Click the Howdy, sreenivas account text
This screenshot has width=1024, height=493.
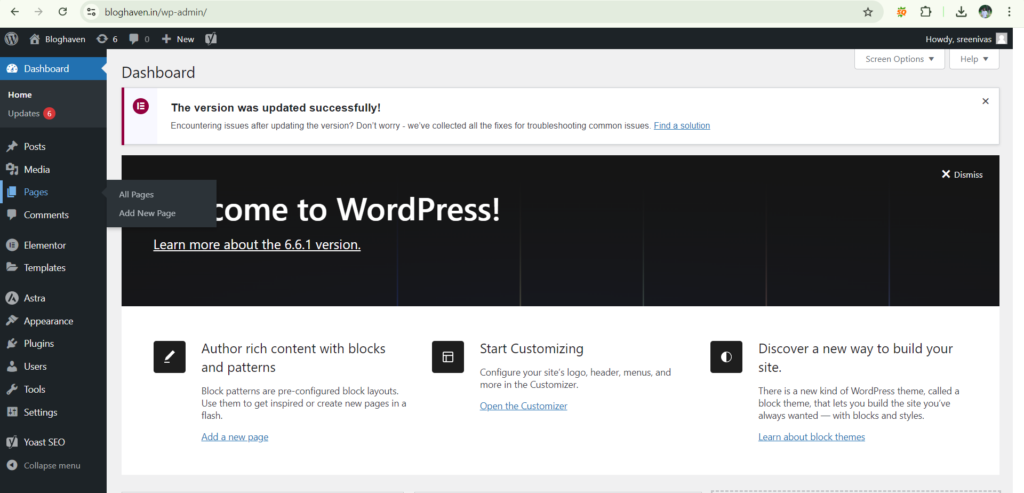click(x=958, y=39)
